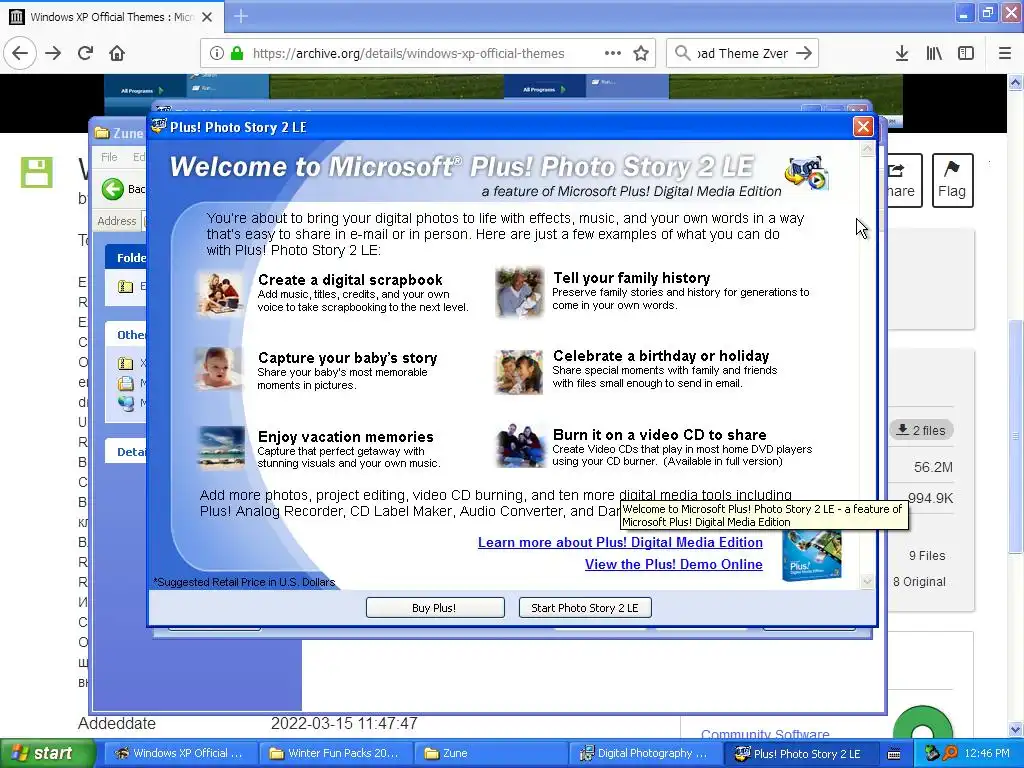Click the system tray clock 12:46 PM
The width and height of the screenshot is (1024, 768).
click(x=987, y=754)
